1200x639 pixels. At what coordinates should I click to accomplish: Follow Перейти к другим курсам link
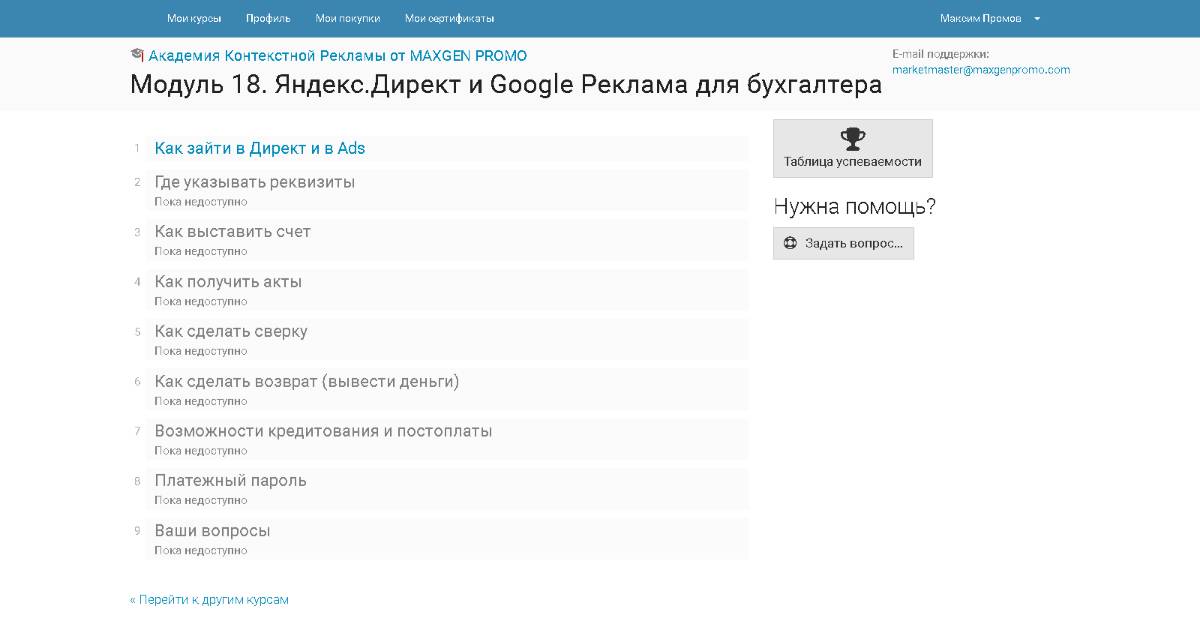pos(209,600)
